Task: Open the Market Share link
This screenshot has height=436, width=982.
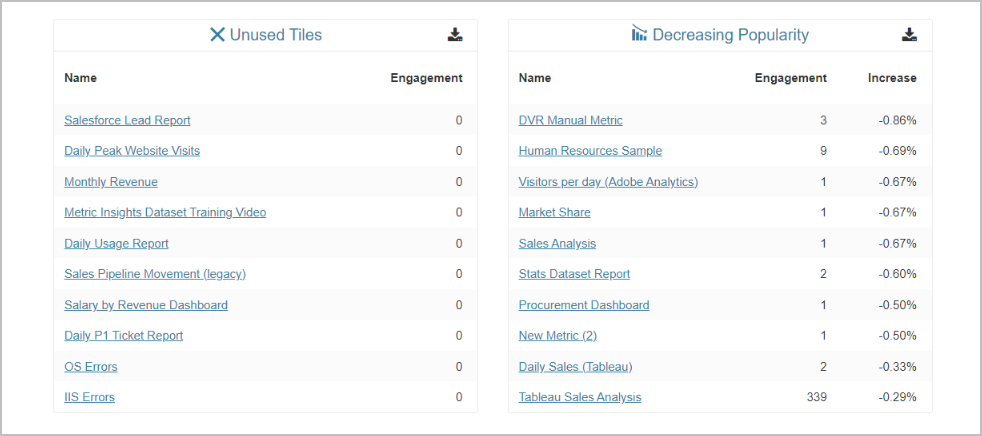Action: (554, 212)
